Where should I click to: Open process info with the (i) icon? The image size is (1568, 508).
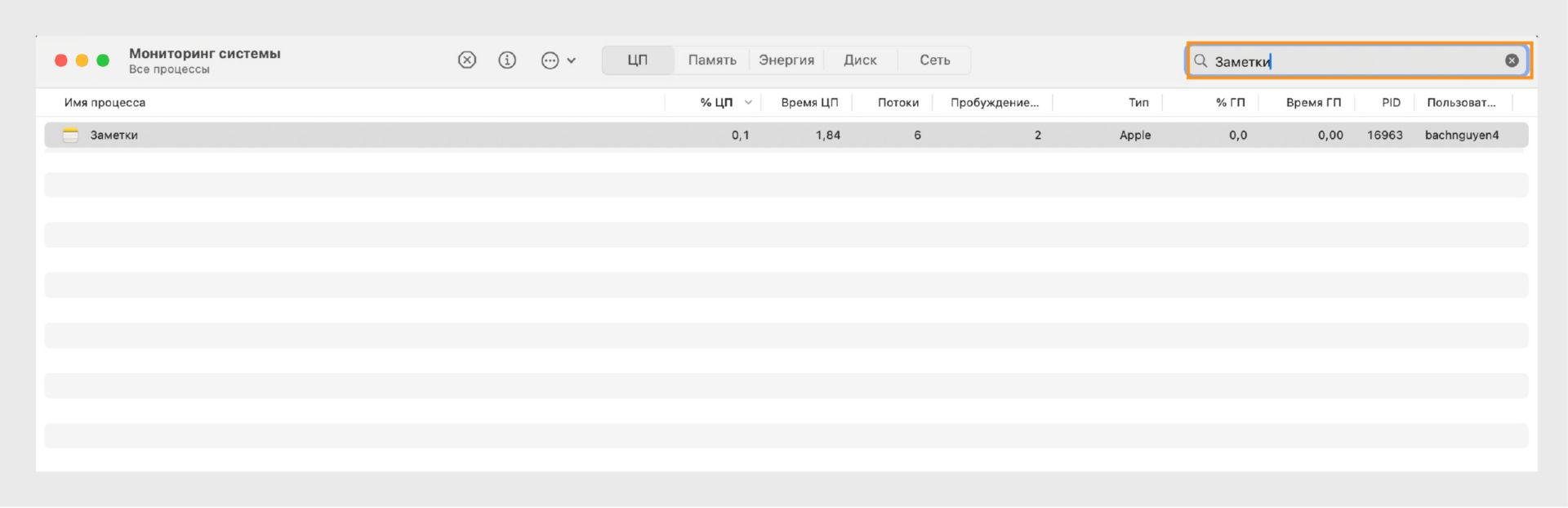507,60
